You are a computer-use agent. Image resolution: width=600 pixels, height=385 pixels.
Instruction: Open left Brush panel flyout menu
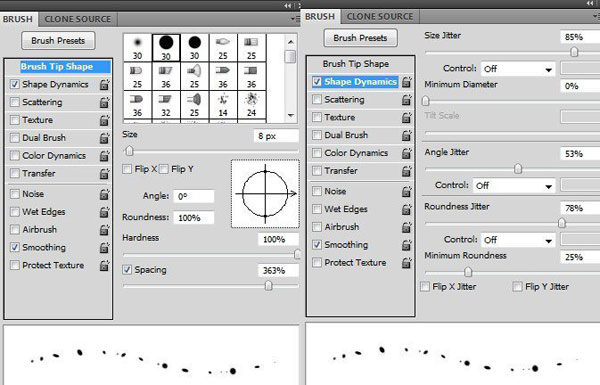point(295,19)
